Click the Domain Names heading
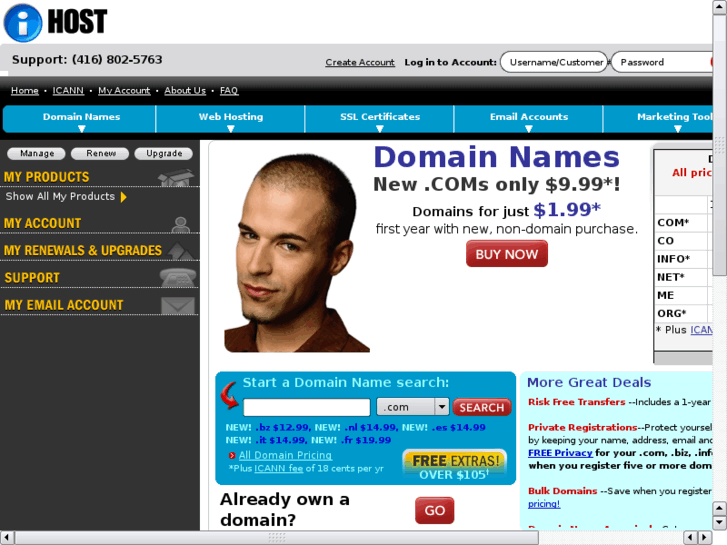This screenshot has width=727, height=545. [497, 157]
